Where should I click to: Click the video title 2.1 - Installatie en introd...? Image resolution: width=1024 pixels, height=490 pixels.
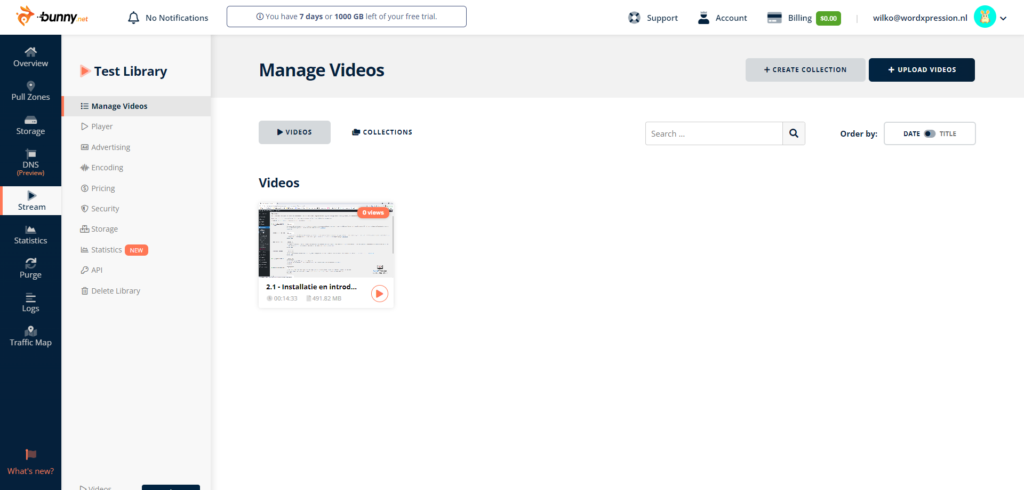[312, 287]
